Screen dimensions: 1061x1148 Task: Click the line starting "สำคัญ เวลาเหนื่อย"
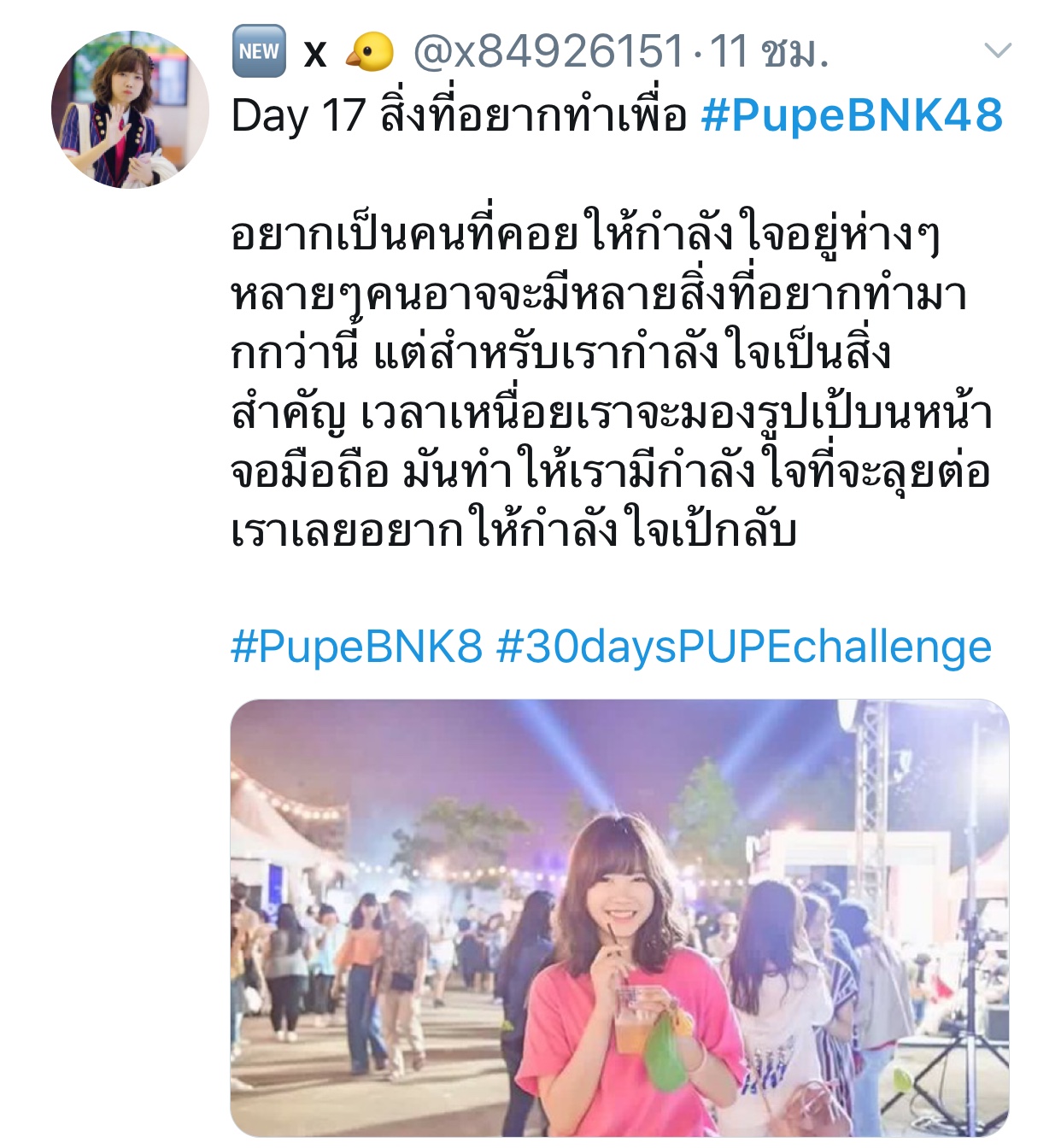(x=612, y=413)
